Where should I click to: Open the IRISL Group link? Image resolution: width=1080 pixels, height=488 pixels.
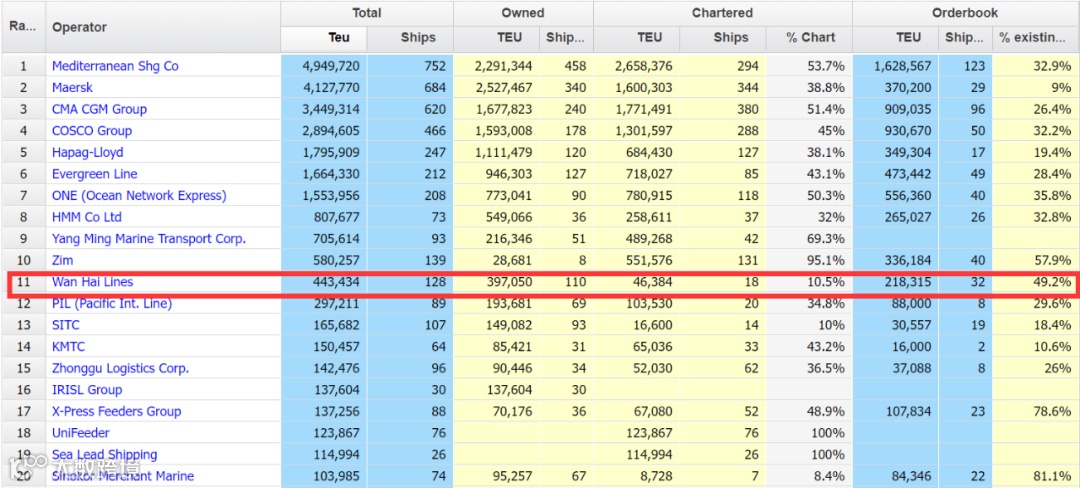(87, 390)
